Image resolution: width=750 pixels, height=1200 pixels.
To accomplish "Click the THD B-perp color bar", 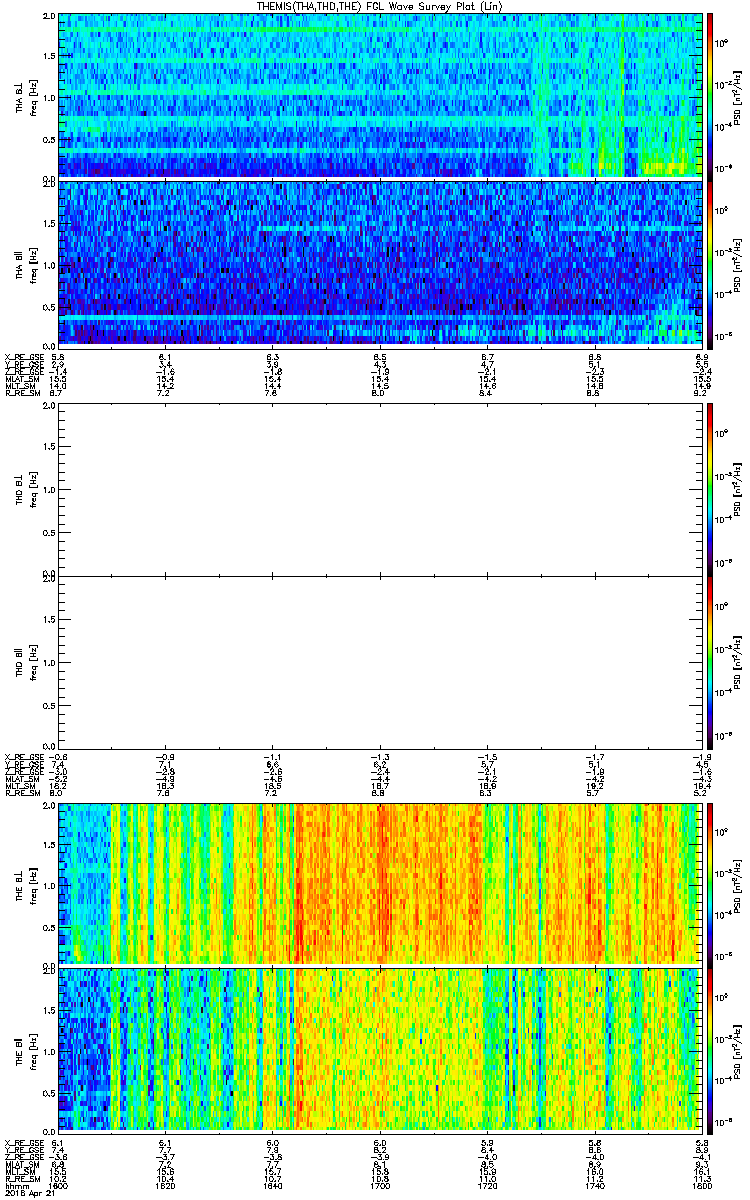I will [710, 489].
